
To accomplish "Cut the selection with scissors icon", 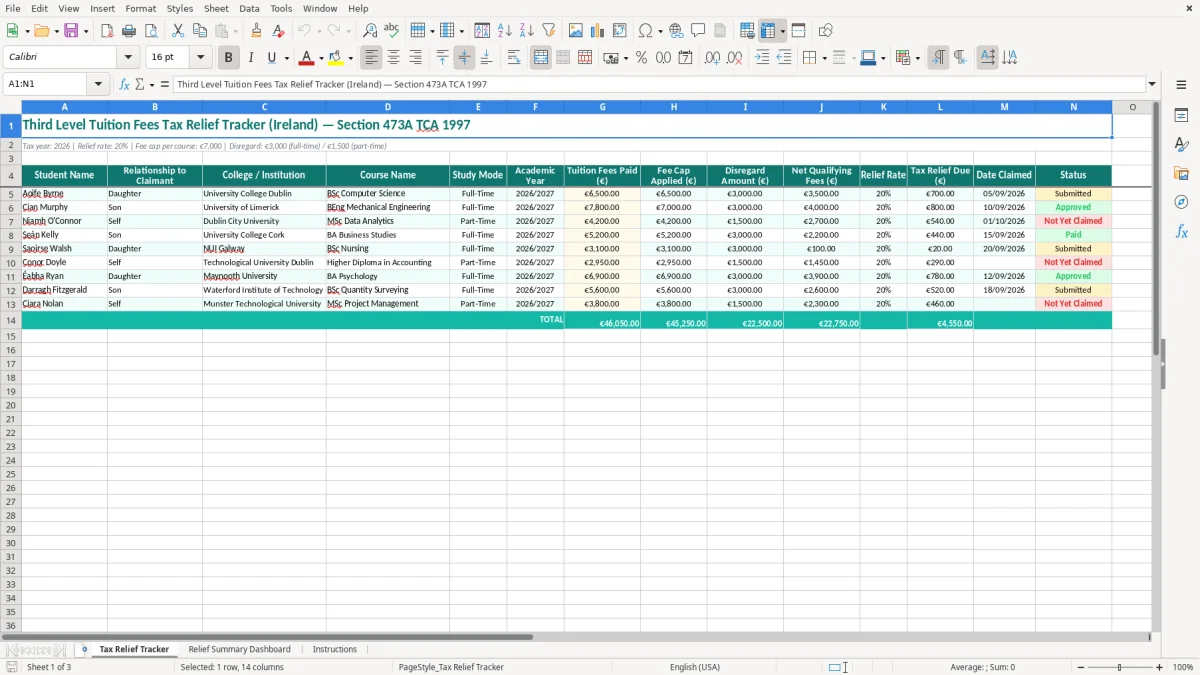I will pos(178,31).
